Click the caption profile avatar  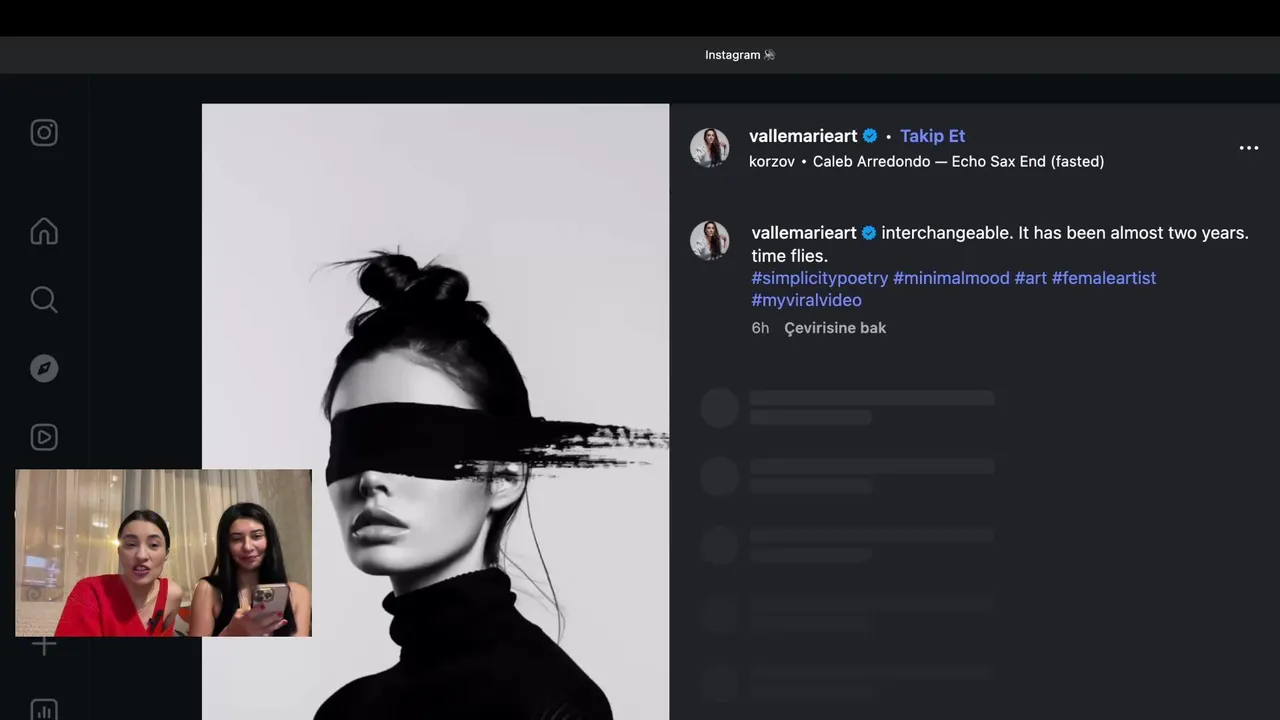pyautogui.click(x=710, y=241)
